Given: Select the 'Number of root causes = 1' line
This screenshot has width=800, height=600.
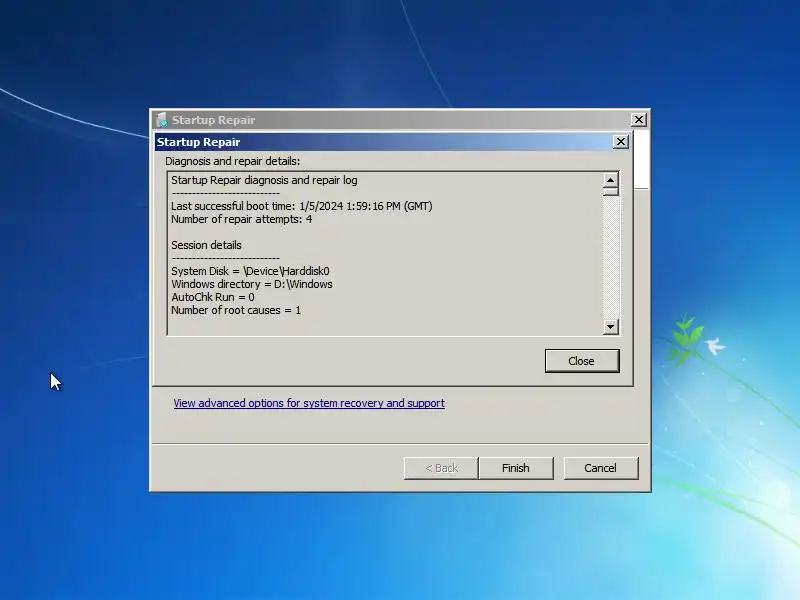Looking at the screenshot, I should [x=236, y=310].
